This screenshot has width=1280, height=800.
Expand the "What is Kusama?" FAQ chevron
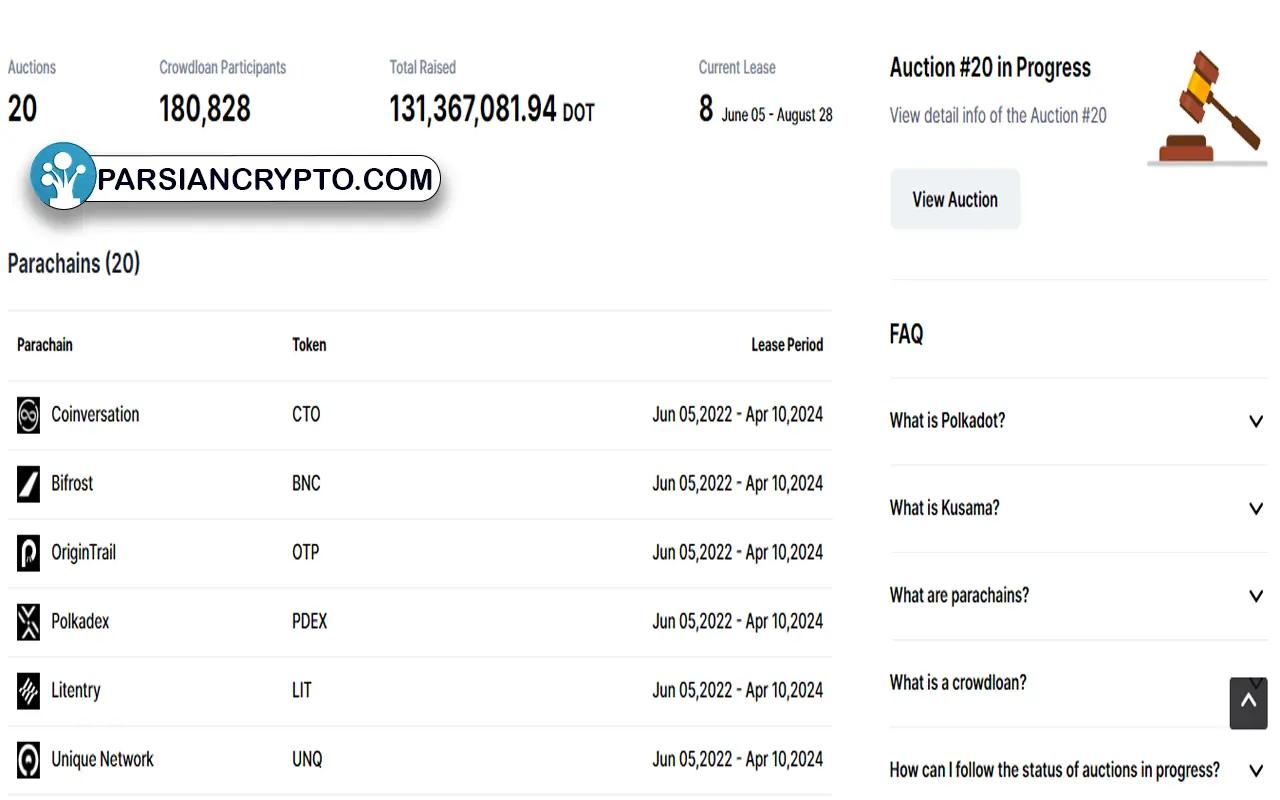coord(1256,508)
